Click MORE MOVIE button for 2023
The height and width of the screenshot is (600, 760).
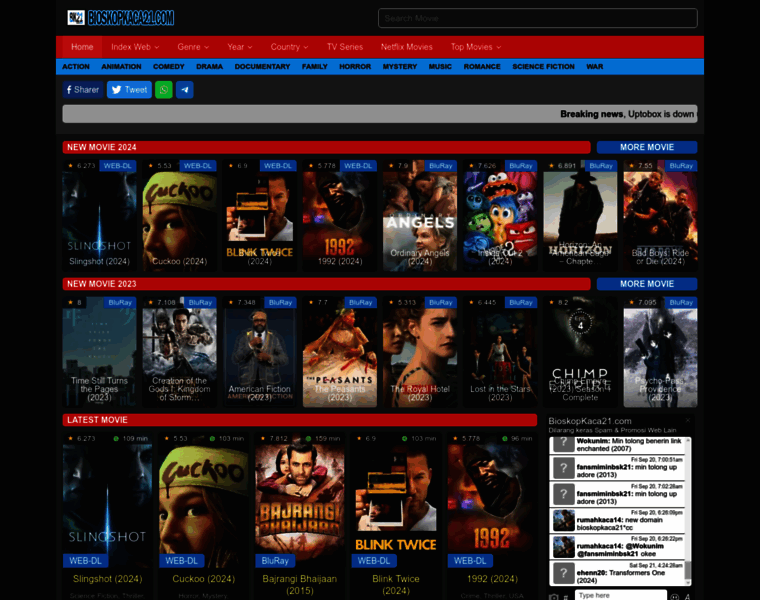click(647, 284)
